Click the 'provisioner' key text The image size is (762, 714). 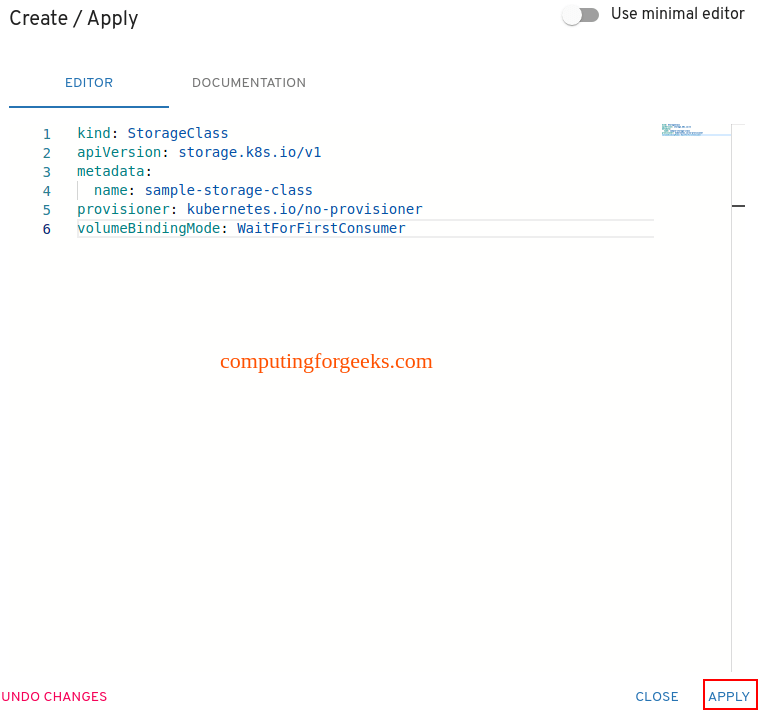[123, 209]
